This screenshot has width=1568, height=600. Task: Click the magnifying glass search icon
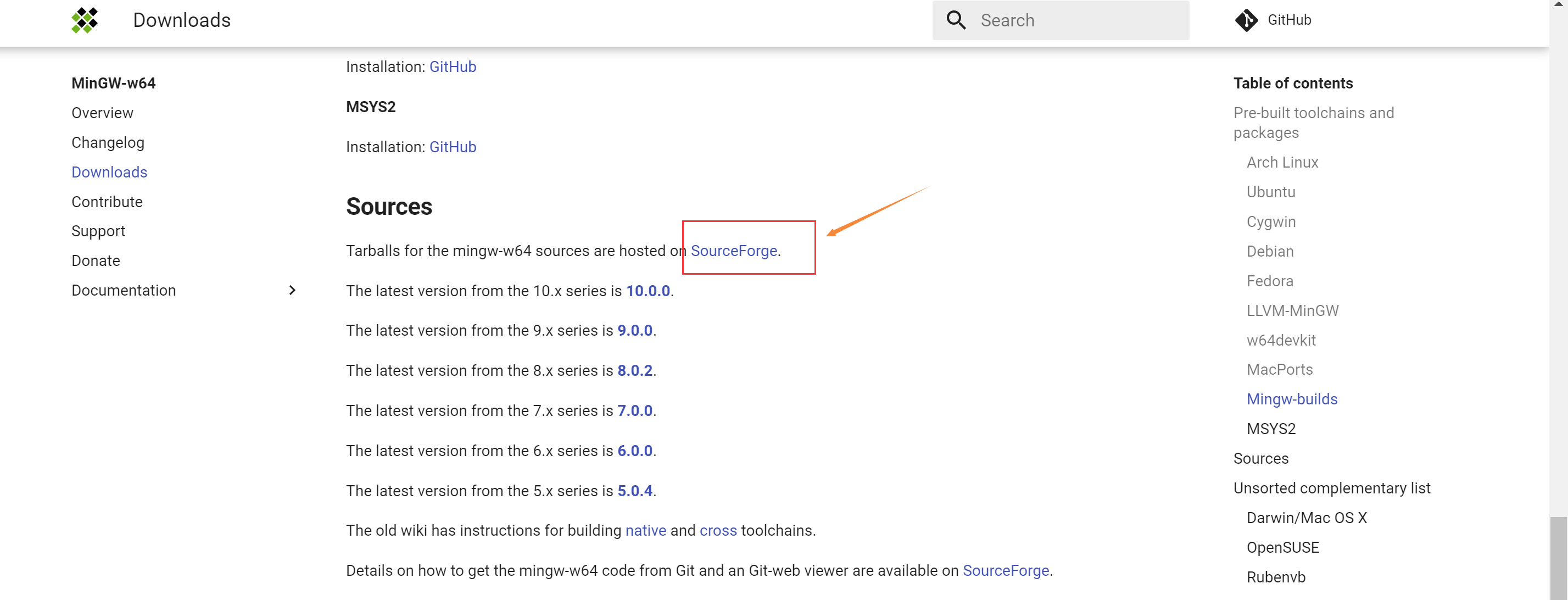[x=956, y=20]
